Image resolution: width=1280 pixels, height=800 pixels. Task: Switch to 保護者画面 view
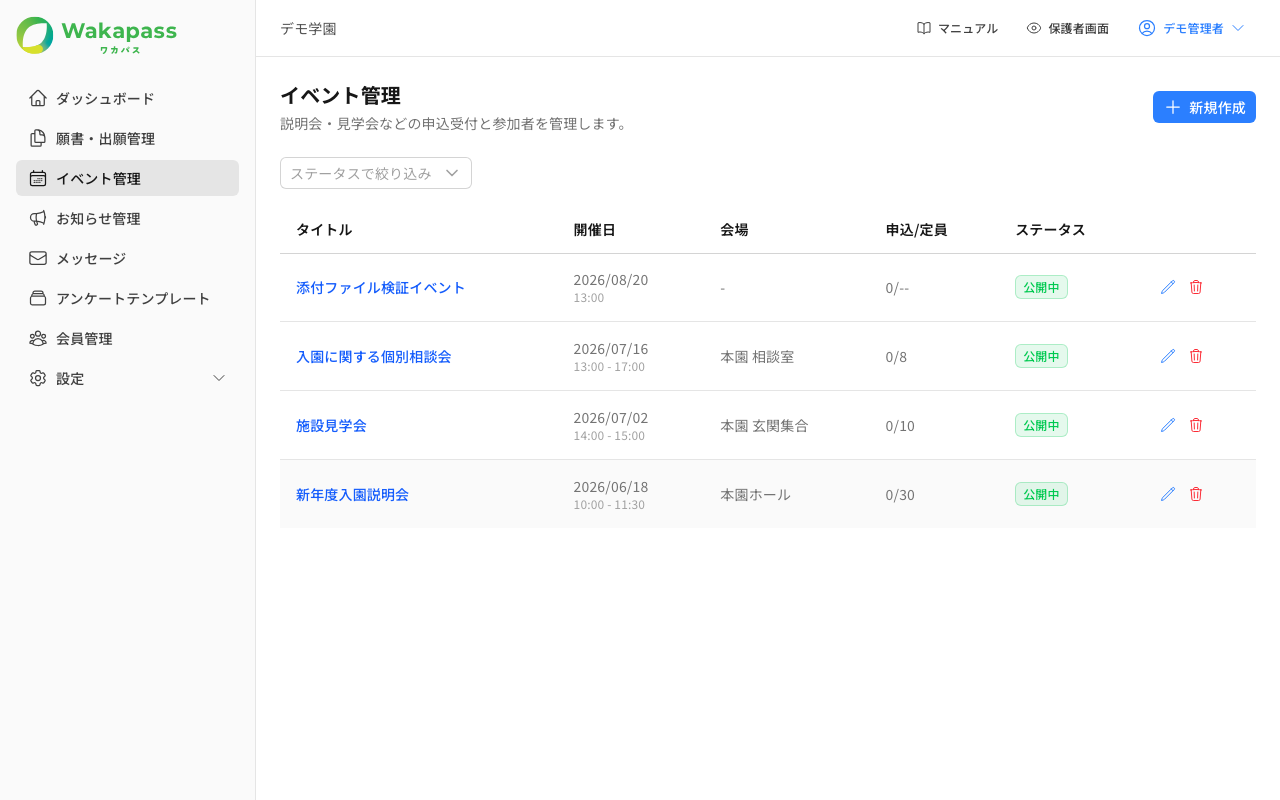point(1067,28)
